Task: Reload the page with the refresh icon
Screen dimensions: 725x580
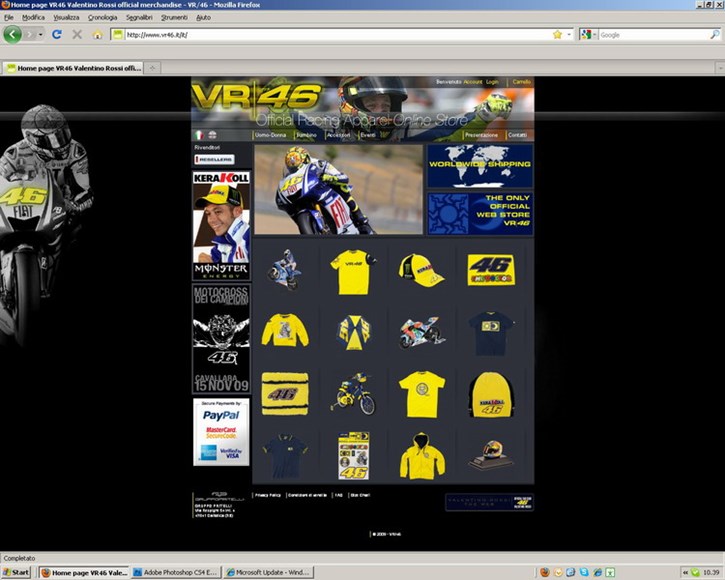Action: 57,35
